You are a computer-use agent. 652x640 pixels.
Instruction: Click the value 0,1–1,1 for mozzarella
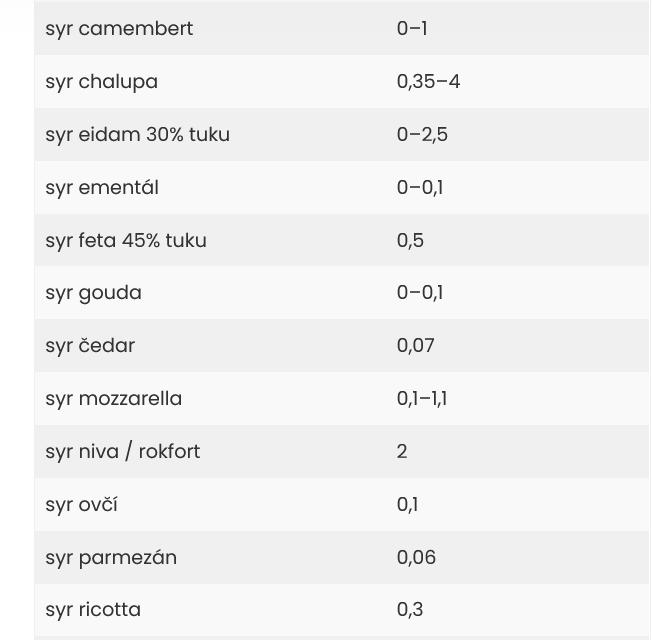[x=422, y=399]
